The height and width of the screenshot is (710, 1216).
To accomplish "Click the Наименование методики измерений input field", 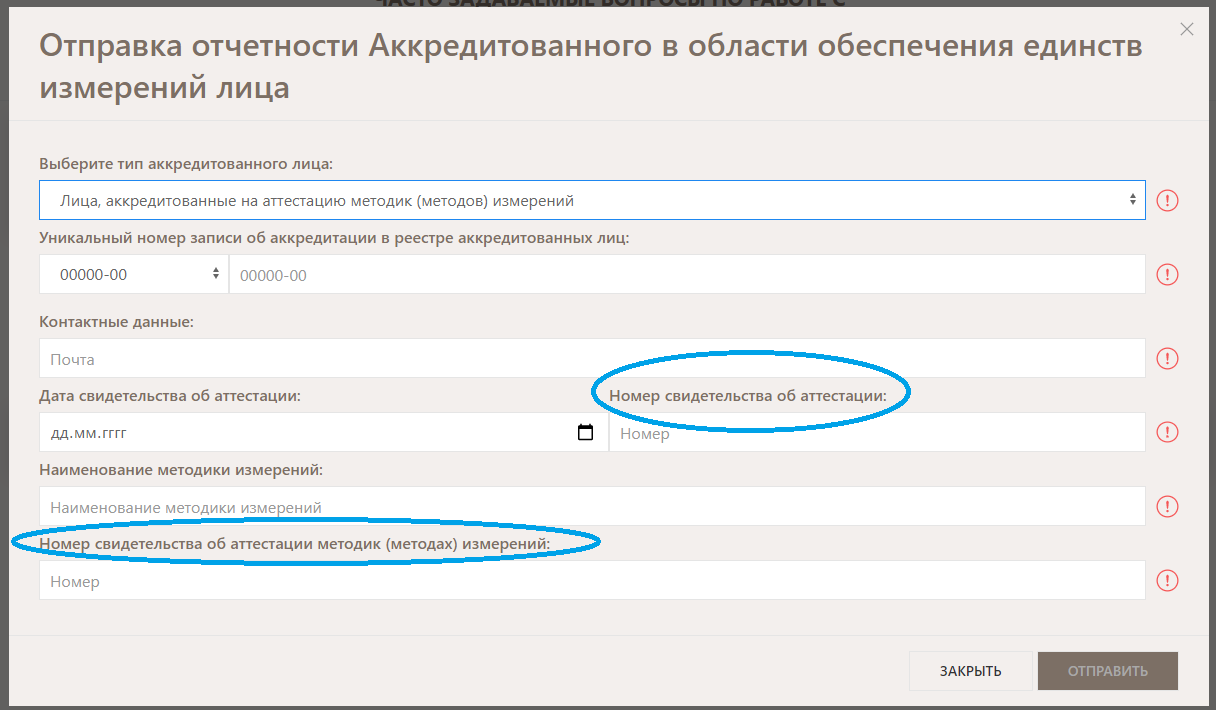I will click(x=591, y=506).
